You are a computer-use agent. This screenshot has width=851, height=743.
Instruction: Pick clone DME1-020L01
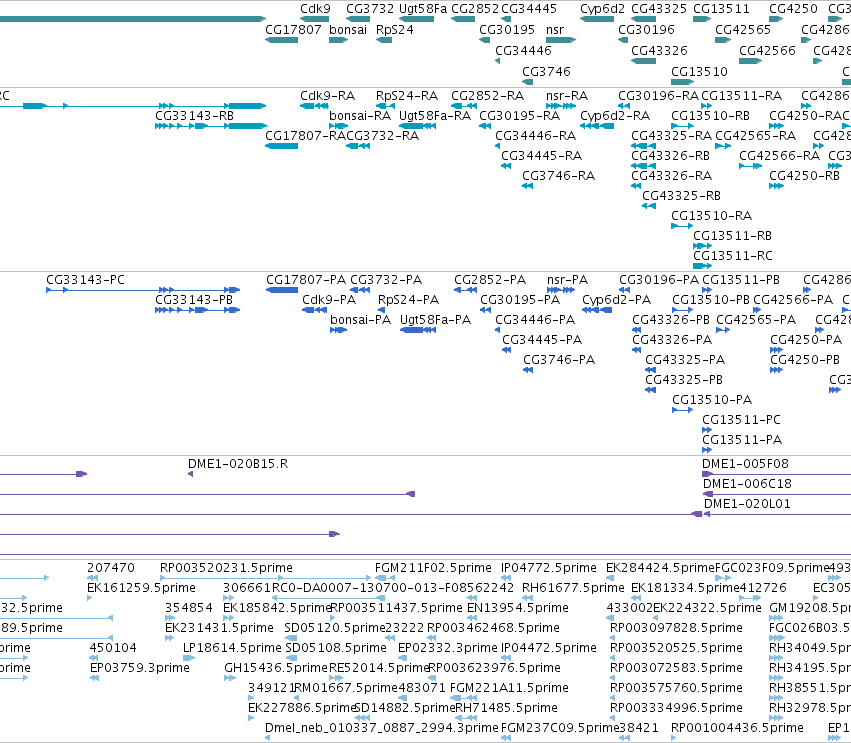click(747, 504)
